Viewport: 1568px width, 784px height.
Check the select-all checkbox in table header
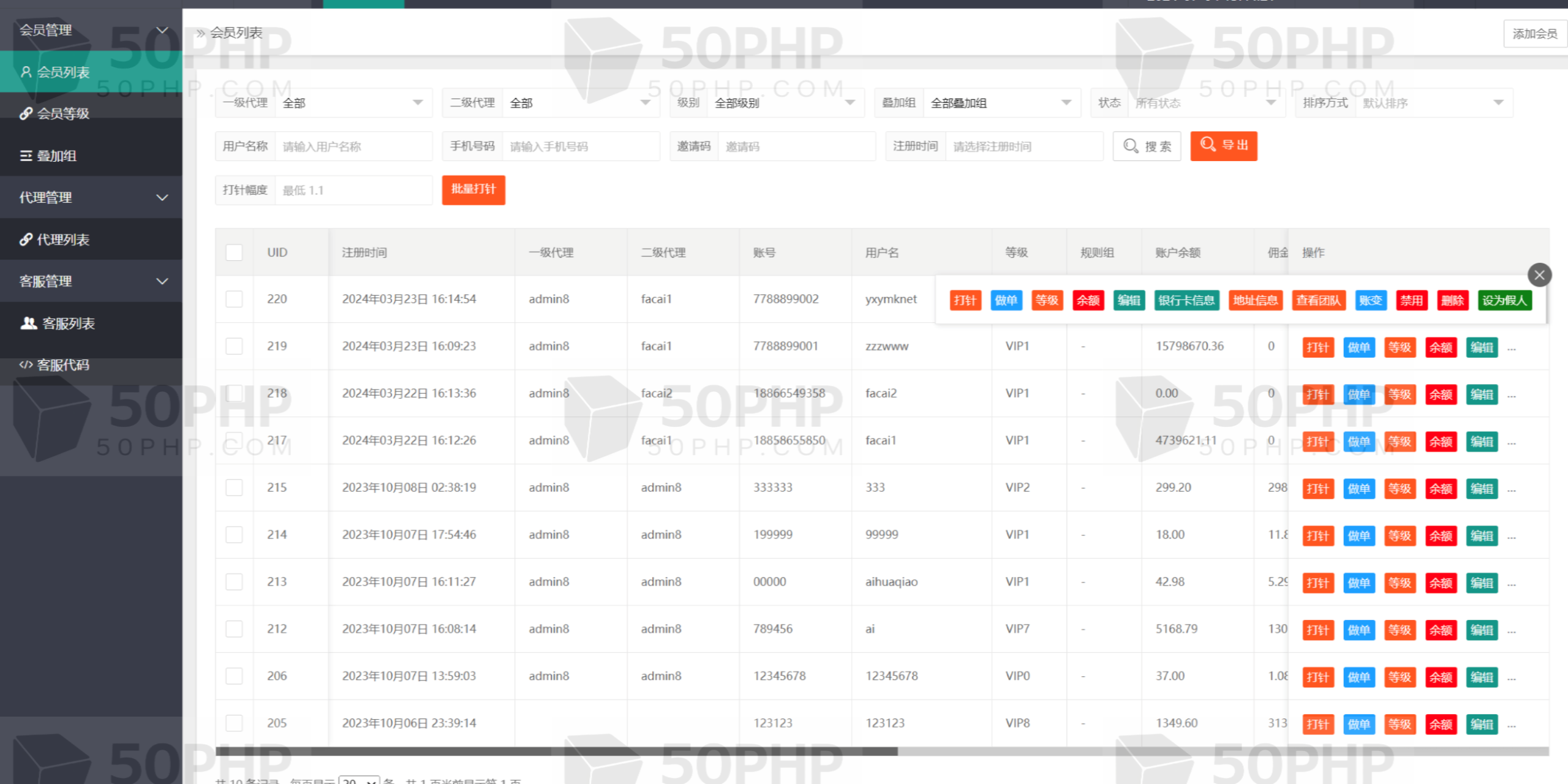tap(234, 252)
